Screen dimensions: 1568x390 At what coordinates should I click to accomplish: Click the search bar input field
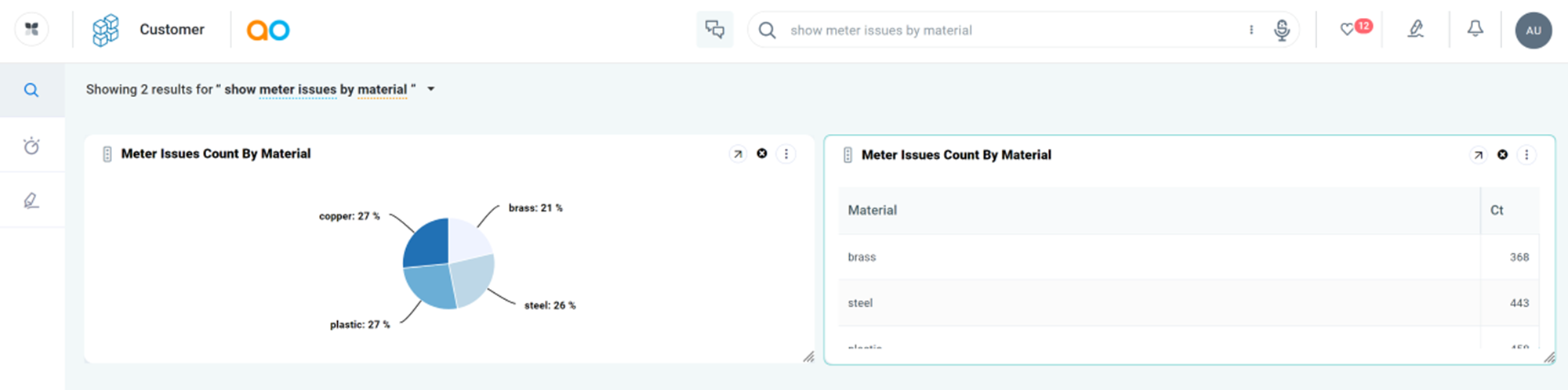(1004, 31)
